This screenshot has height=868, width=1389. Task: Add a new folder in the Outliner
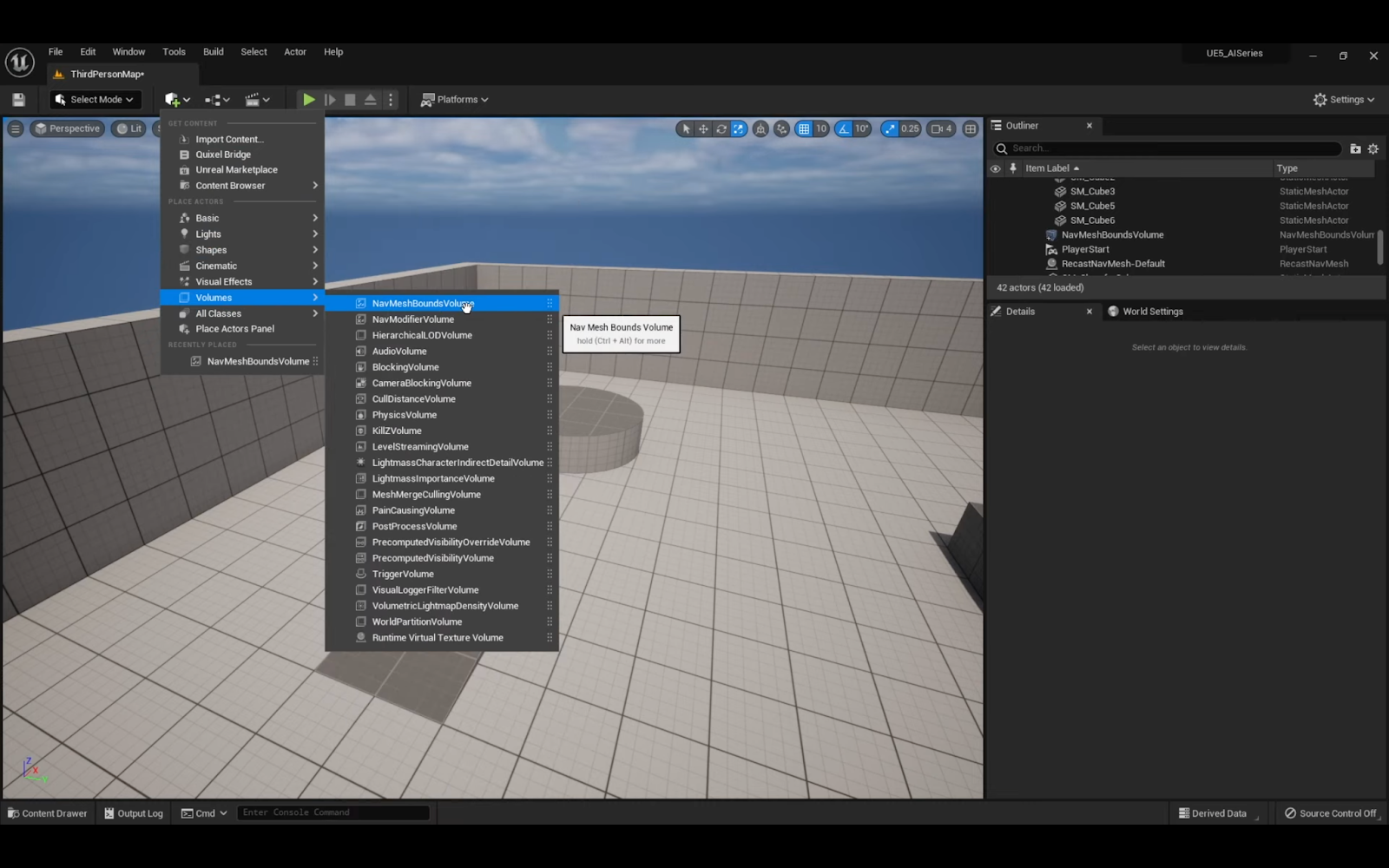[1355, 148]
